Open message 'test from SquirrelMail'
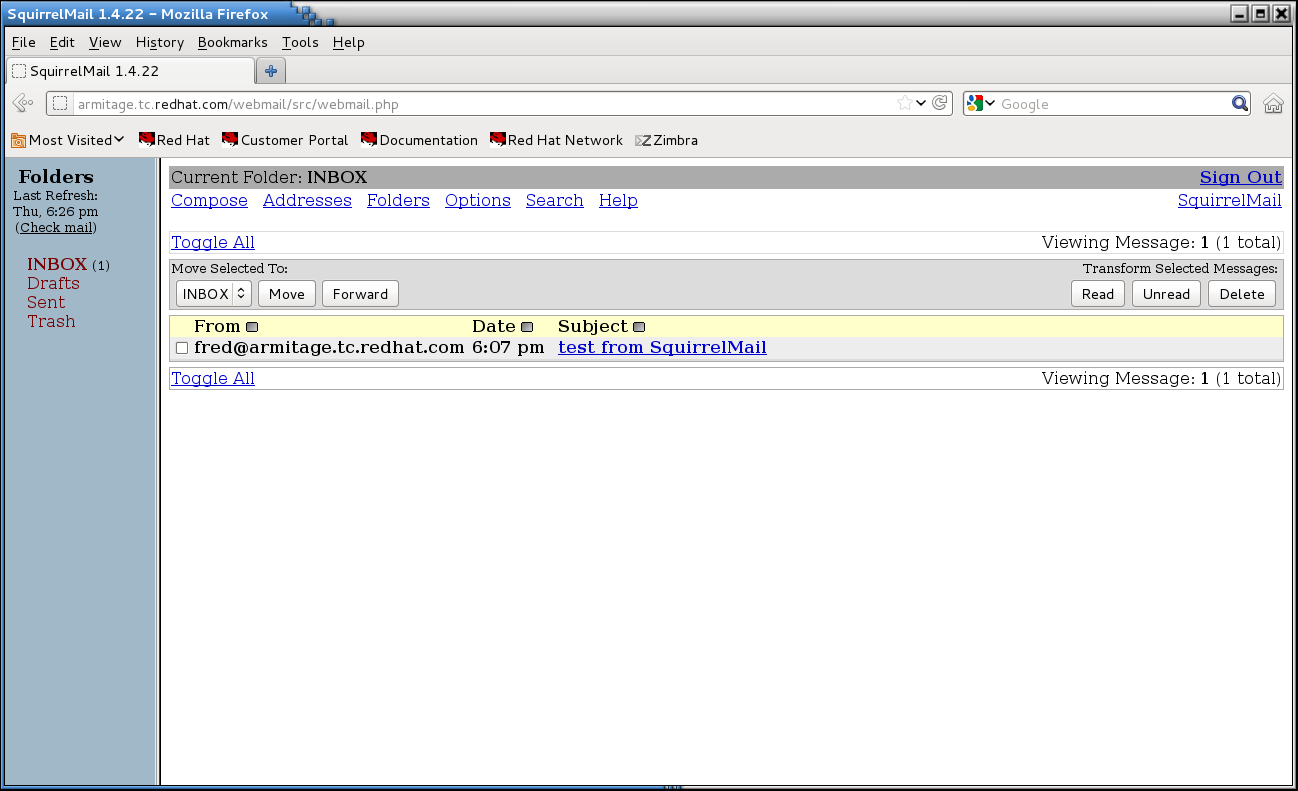1298x791 pixels. click(x=662, y=347)
